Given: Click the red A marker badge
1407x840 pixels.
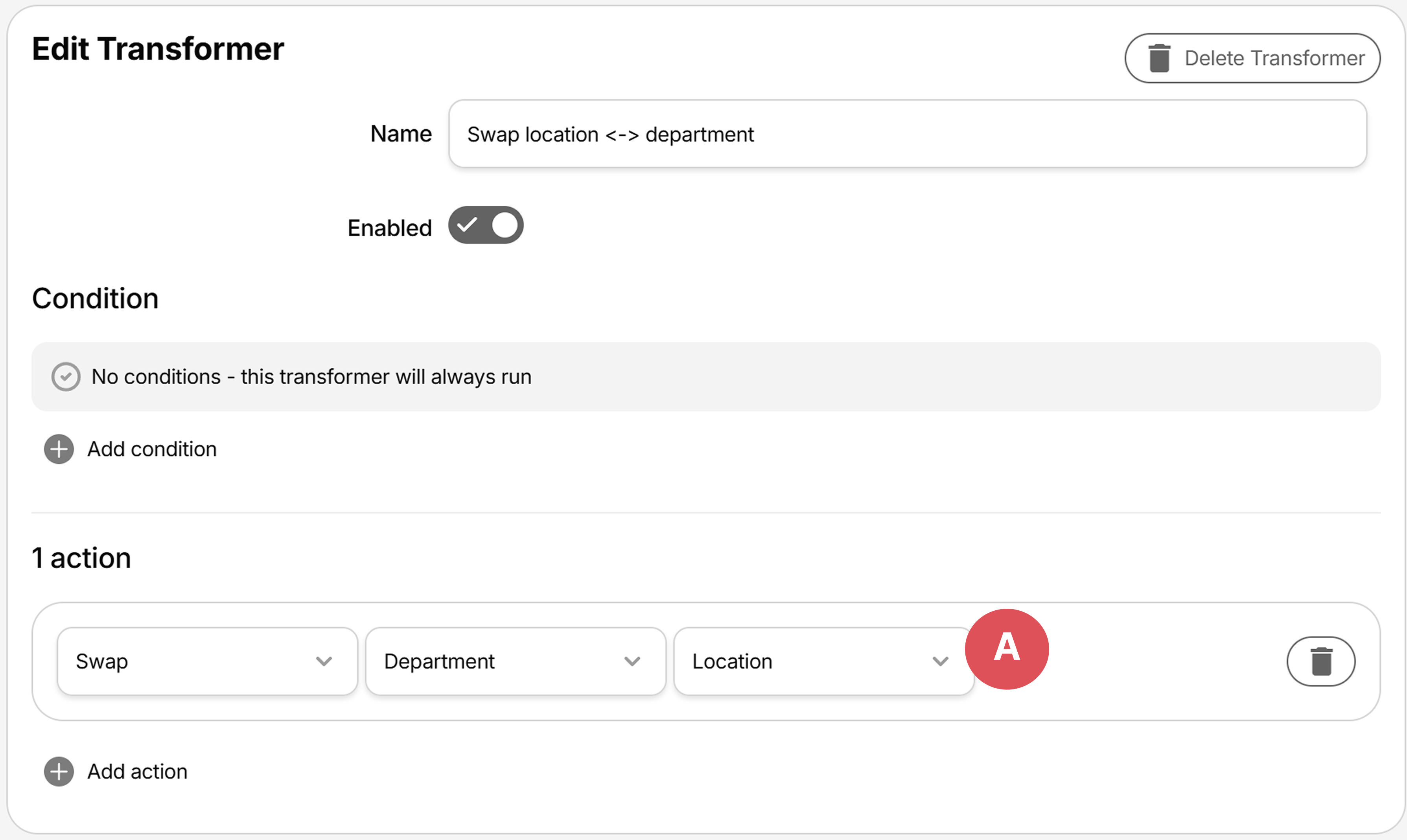Looking at the screenshot, I should coord(1007,648).
